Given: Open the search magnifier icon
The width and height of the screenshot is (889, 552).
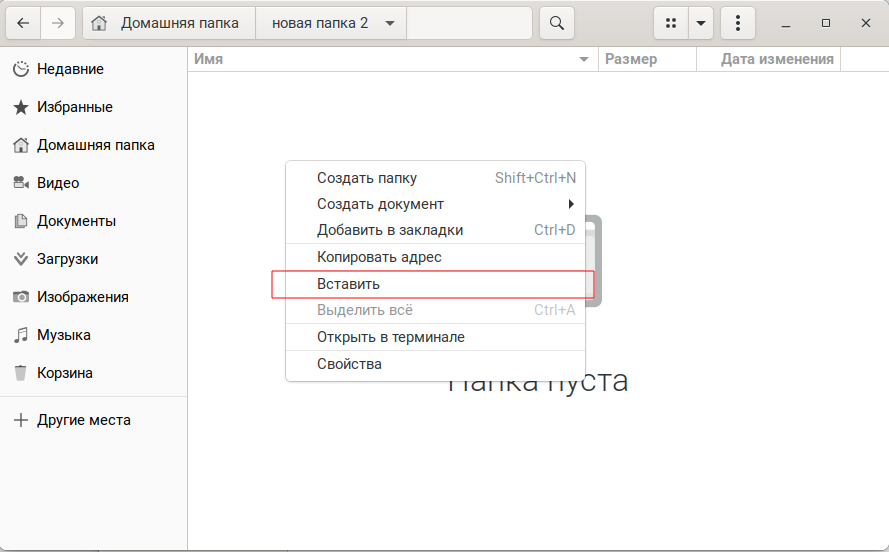Looking at the screenshot, I should coord(557,23).
